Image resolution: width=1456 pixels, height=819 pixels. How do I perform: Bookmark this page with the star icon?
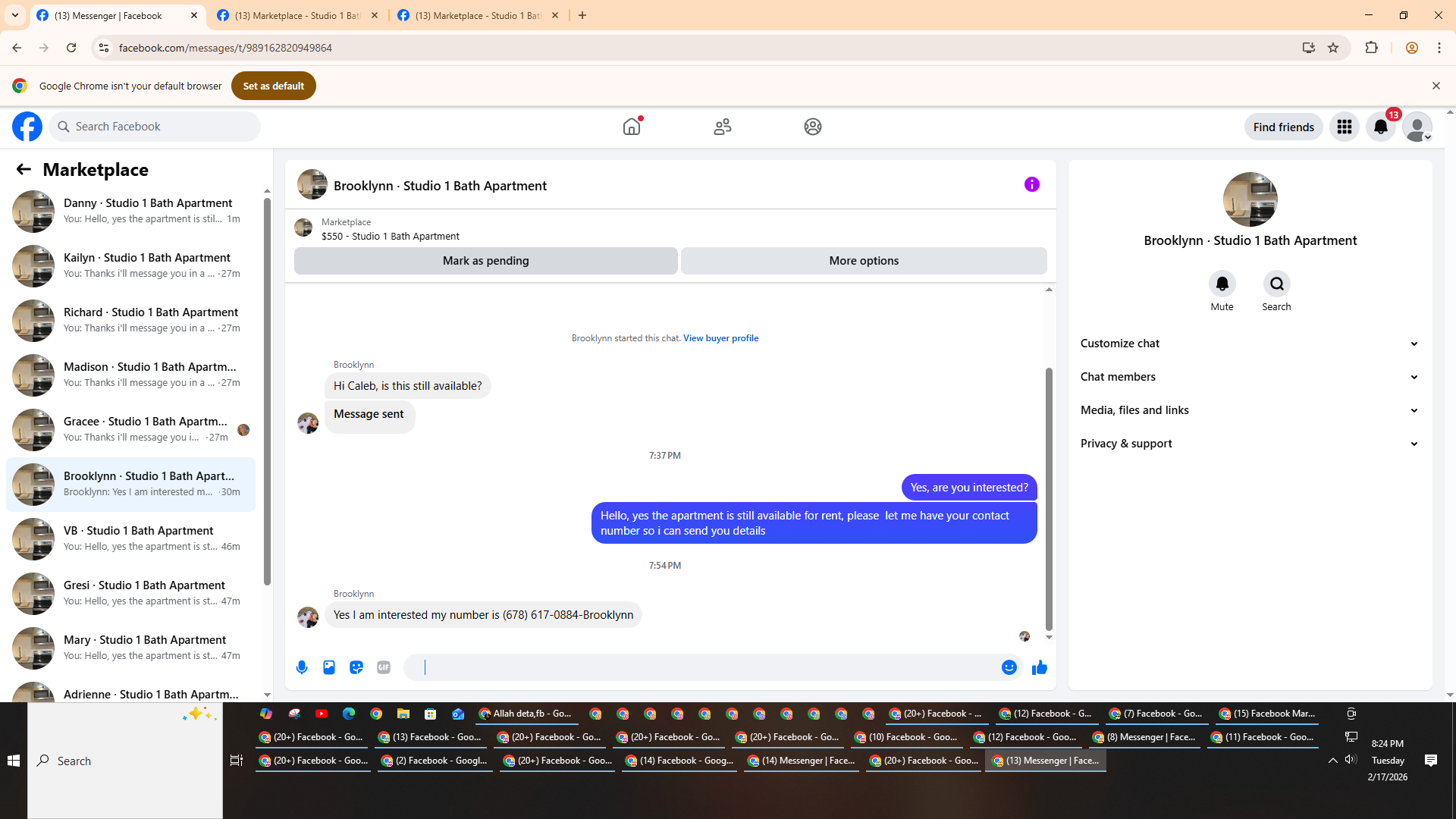pos(1333,48)
